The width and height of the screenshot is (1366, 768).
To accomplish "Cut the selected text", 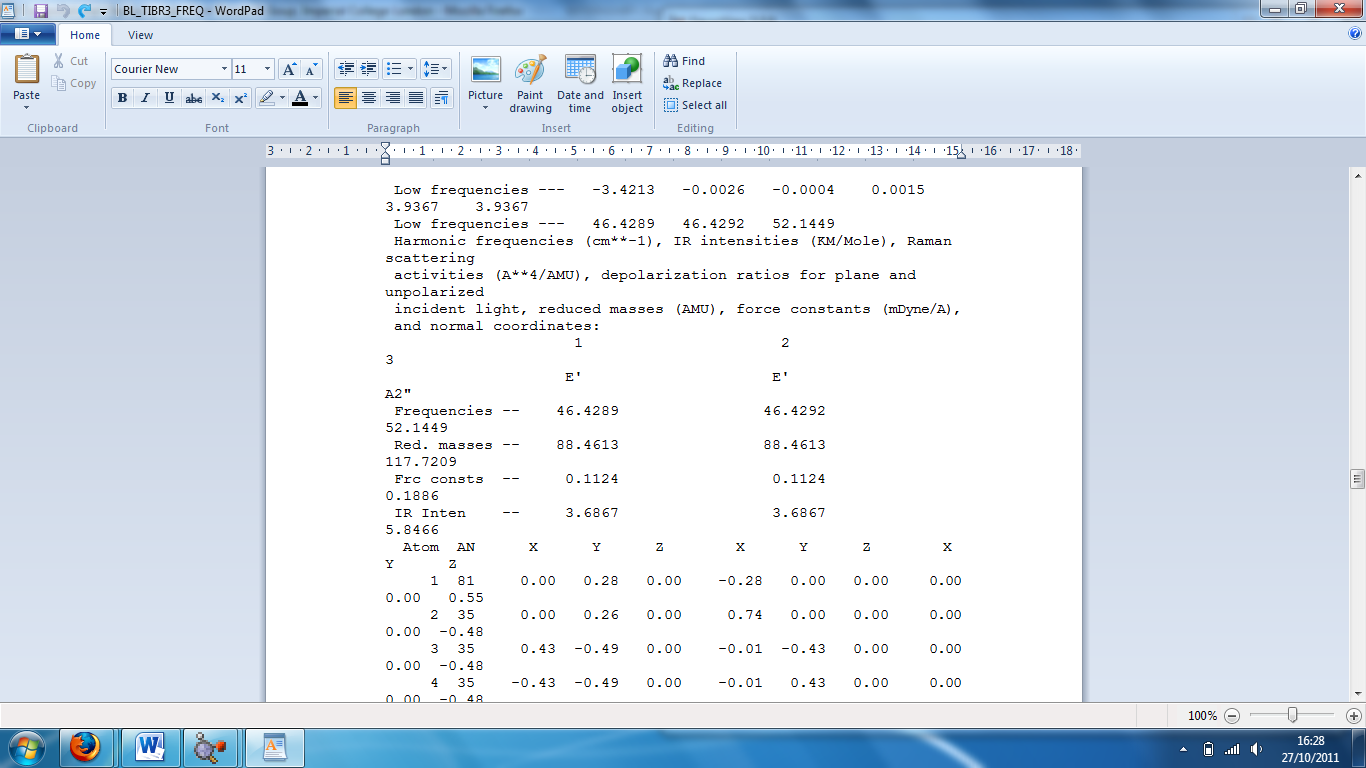I will click(70, 61).
